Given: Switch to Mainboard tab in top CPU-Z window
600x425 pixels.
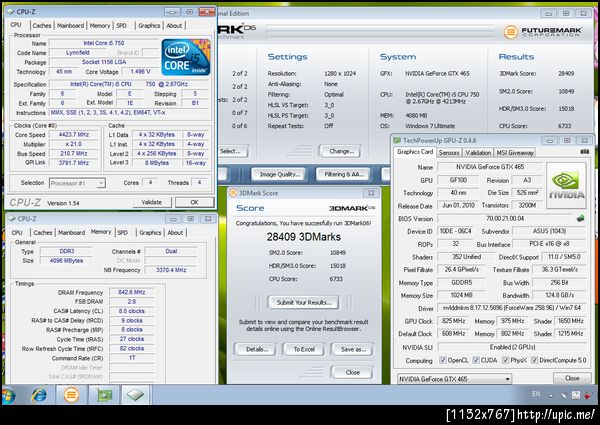Looking at the screenshot, I should point(70,26).
